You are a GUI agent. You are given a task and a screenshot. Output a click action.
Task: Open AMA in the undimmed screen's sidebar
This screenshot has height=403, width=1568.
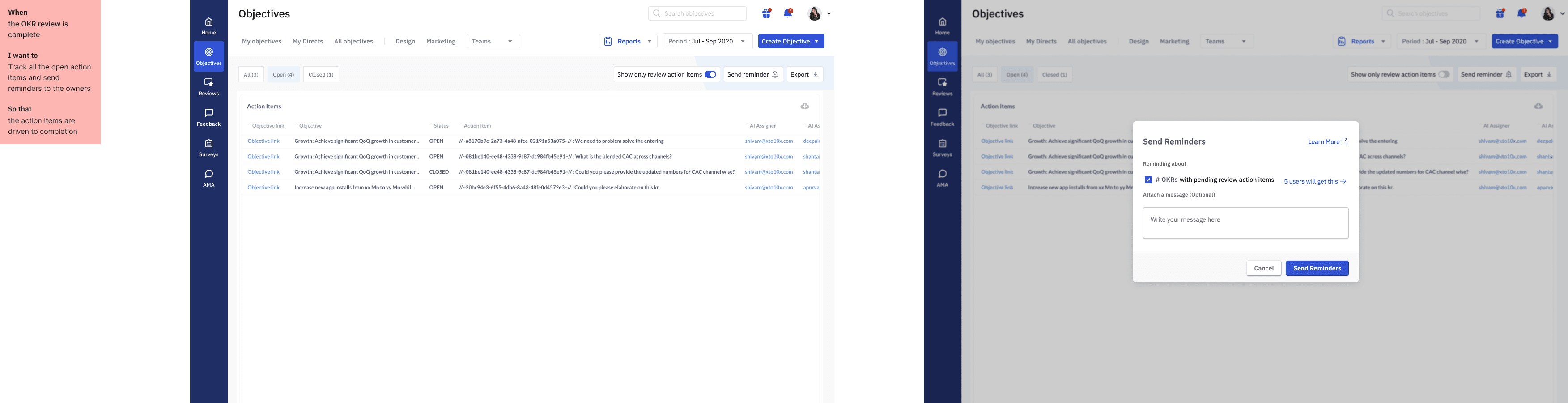coord(209,179)
